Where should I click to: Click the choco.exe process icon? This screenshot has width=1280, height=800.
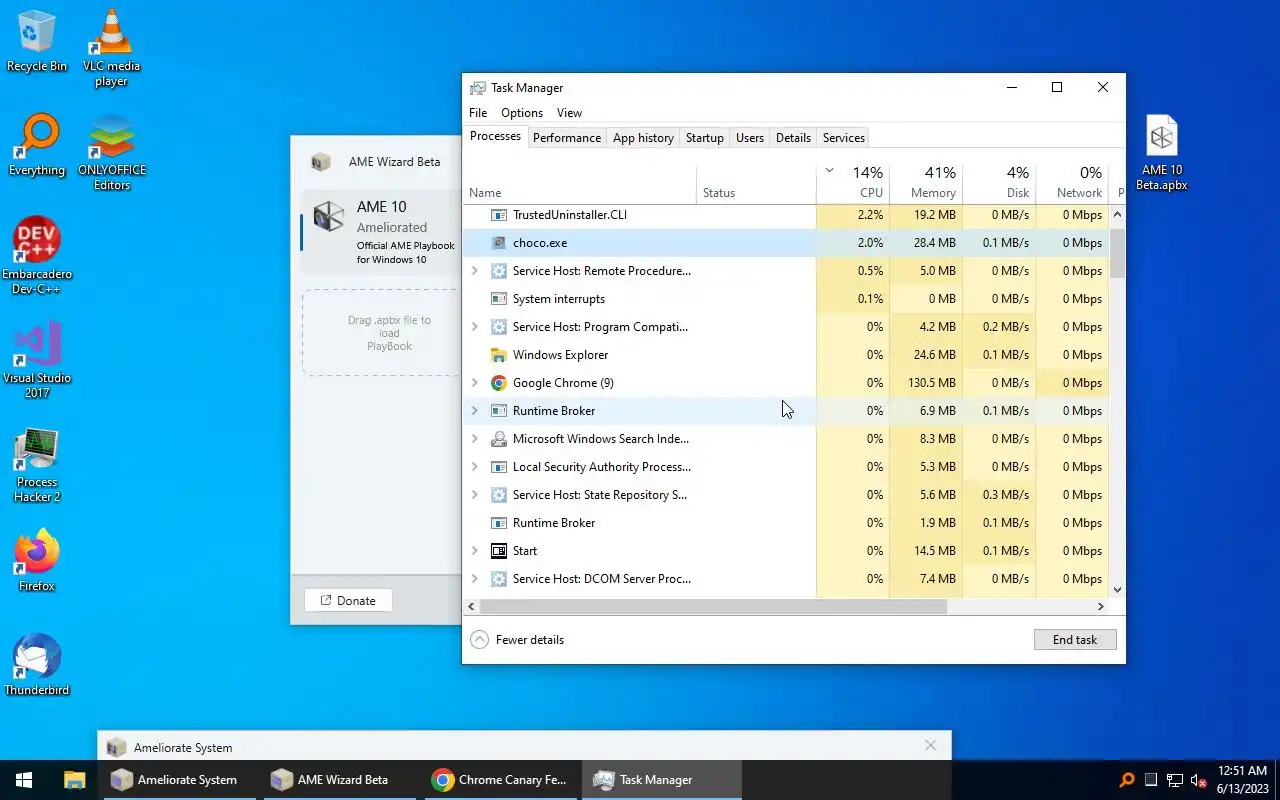tap(499, 243)
